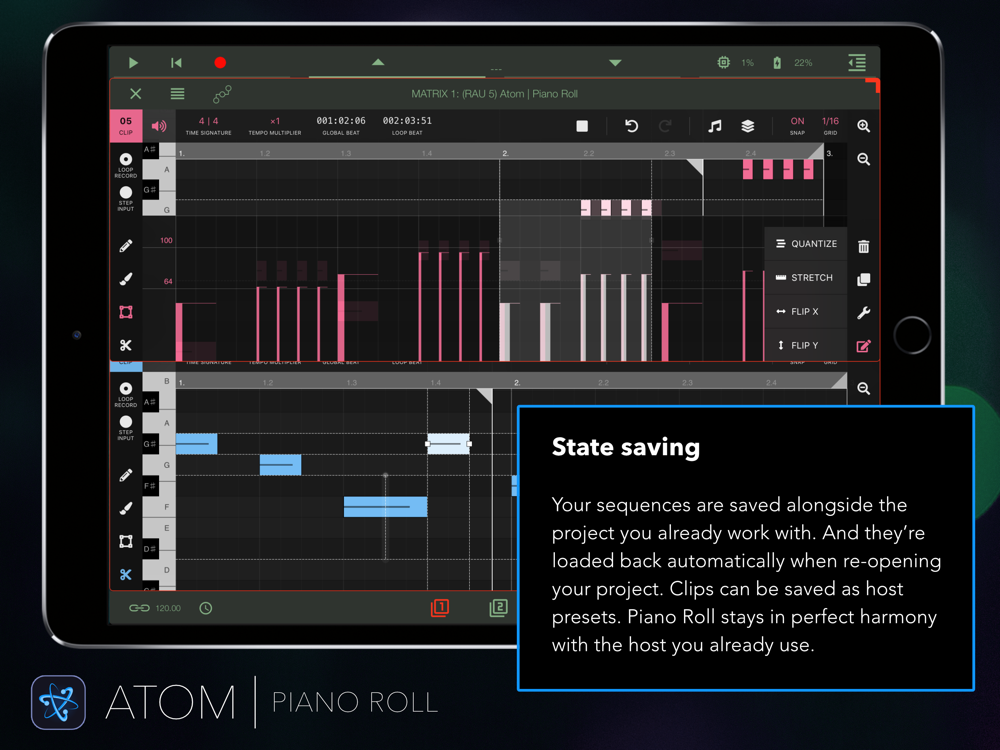This screenshot has height=750, width=1000.
Task: Select scissors tool in upper editor
Action: (x=126, y=345)
